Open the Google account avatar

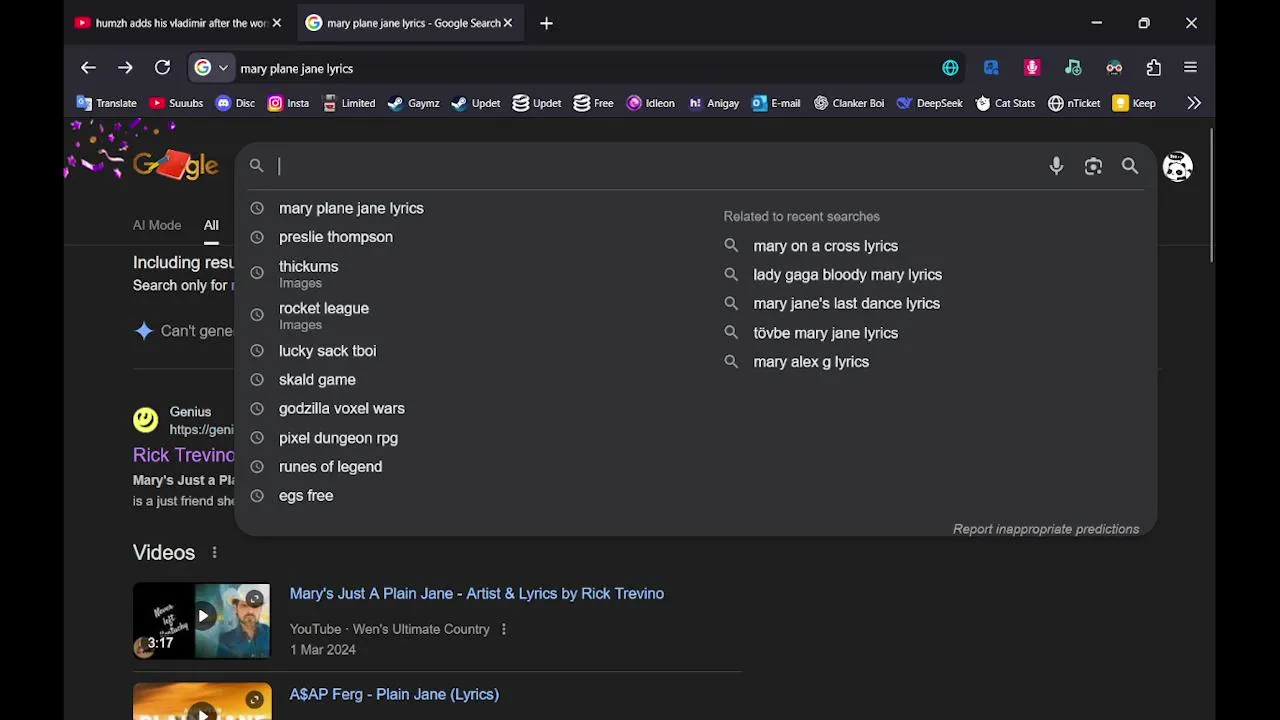1178,166
